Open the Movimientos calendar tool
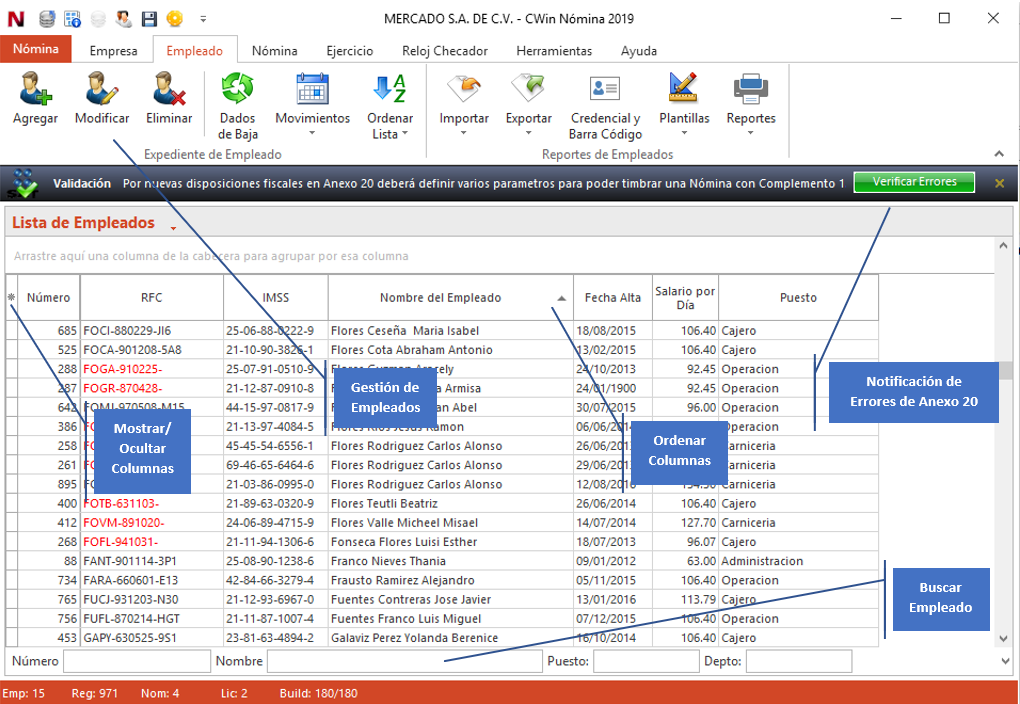This screenshot has height=704, width=1020. pyautogui.click(x=312, y=89)
